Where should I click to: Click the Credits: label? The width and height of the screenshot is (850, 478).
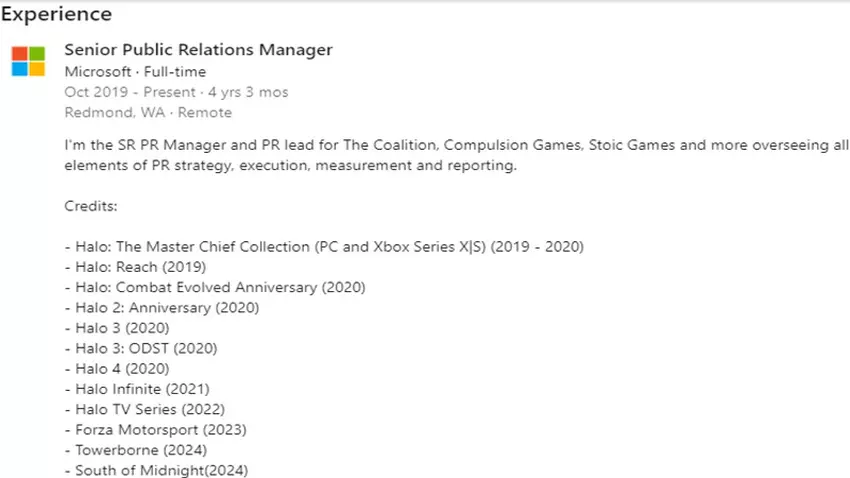91,206
